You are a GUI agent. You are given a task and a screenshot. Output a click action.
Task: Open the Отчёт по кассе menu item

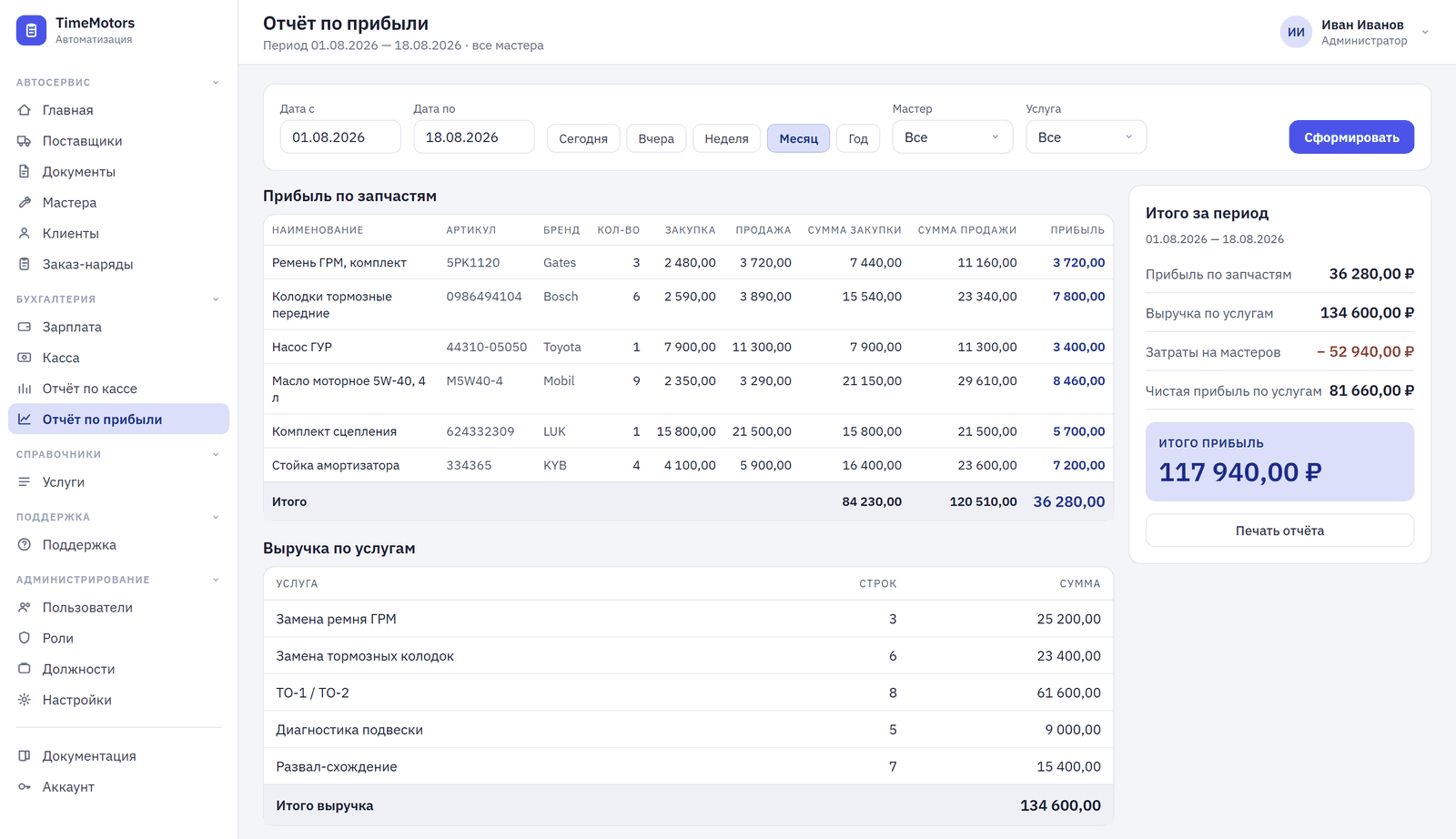point(118,389)
